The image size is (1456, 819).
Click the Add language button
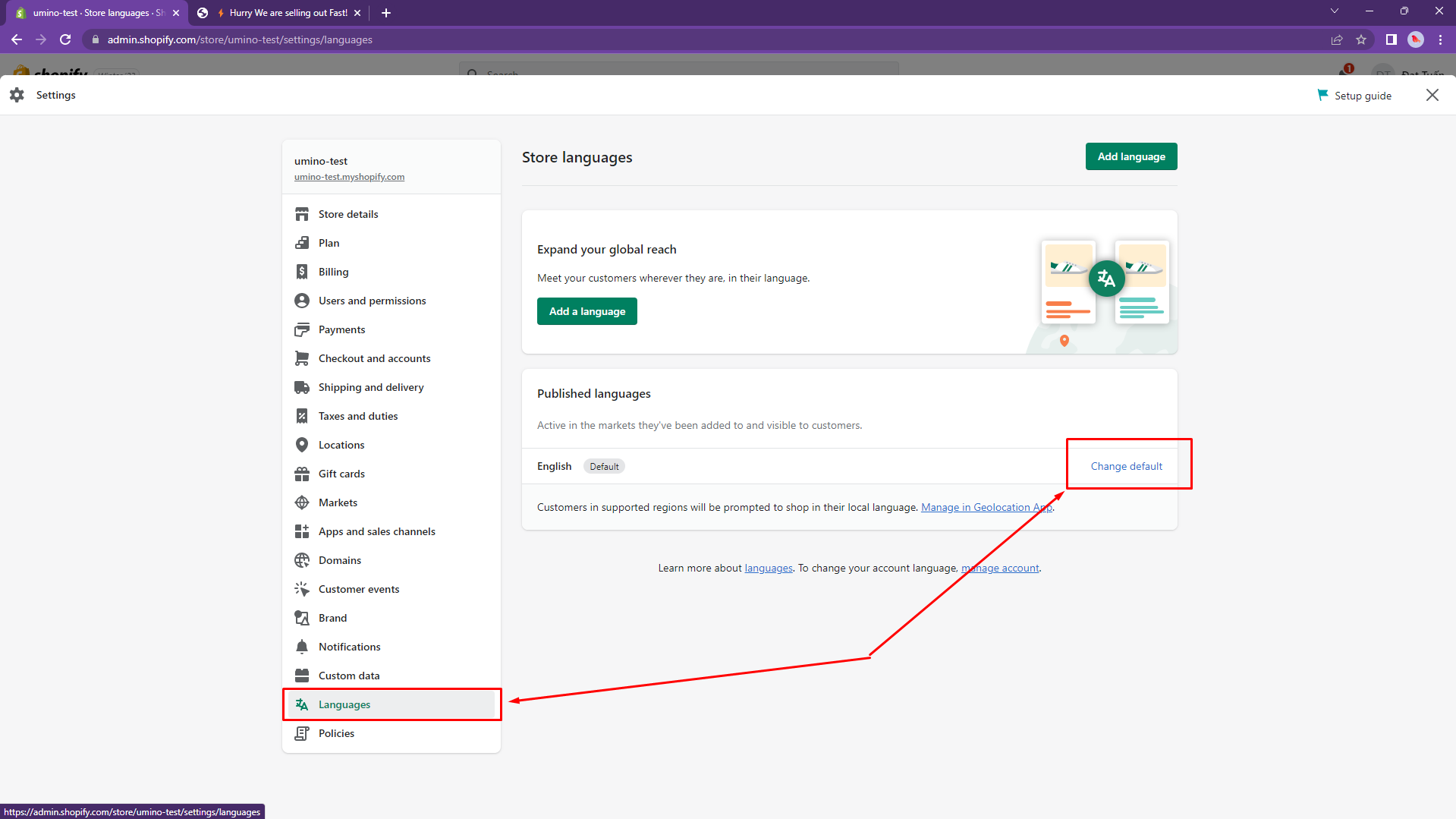[1131, 156]
